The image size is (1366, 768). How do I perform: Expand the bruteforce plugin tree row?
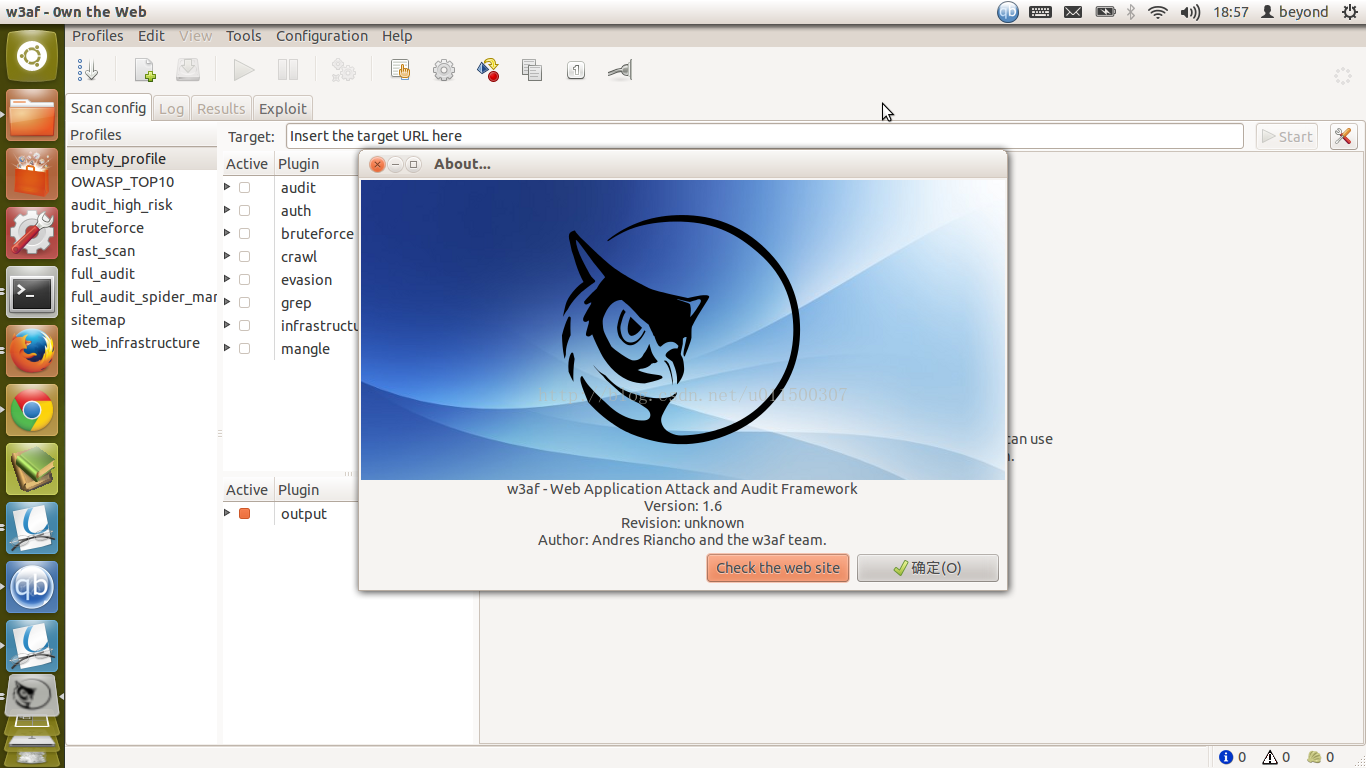(x=227, y=234)
